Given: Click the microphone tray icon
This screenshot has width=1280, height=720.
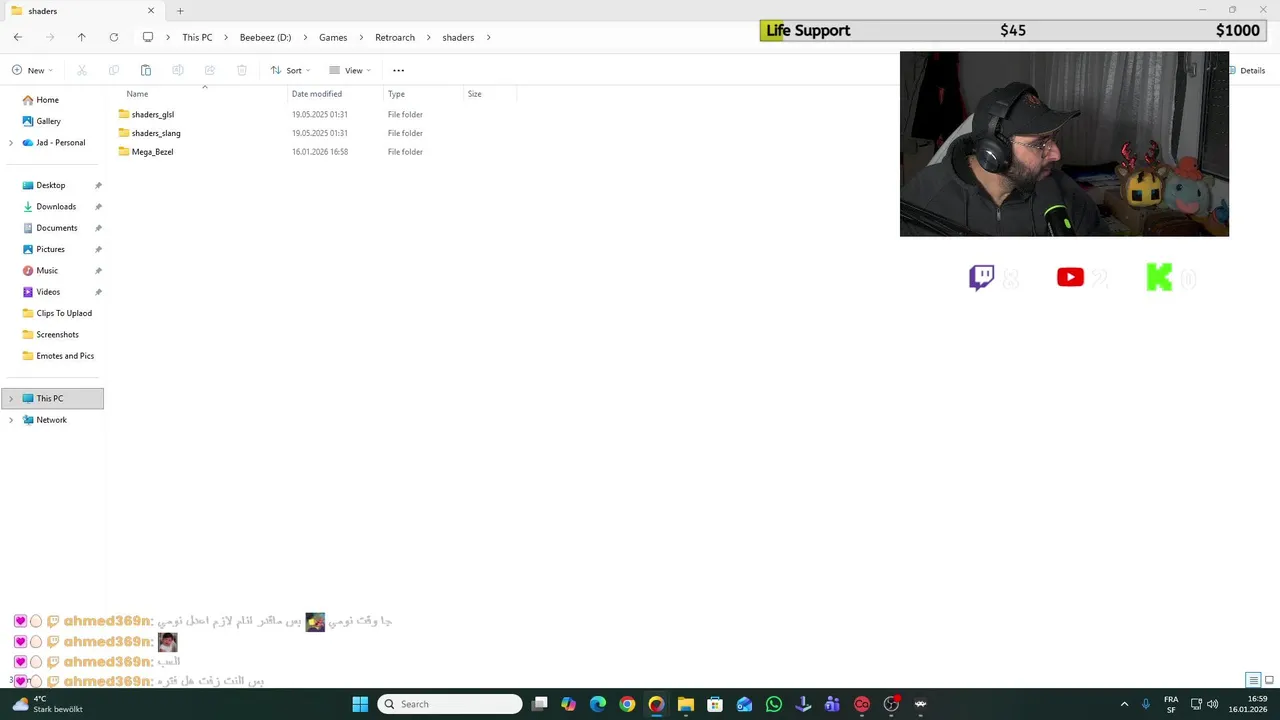Looking at the screenshot, I should [x=1146, y=704].
